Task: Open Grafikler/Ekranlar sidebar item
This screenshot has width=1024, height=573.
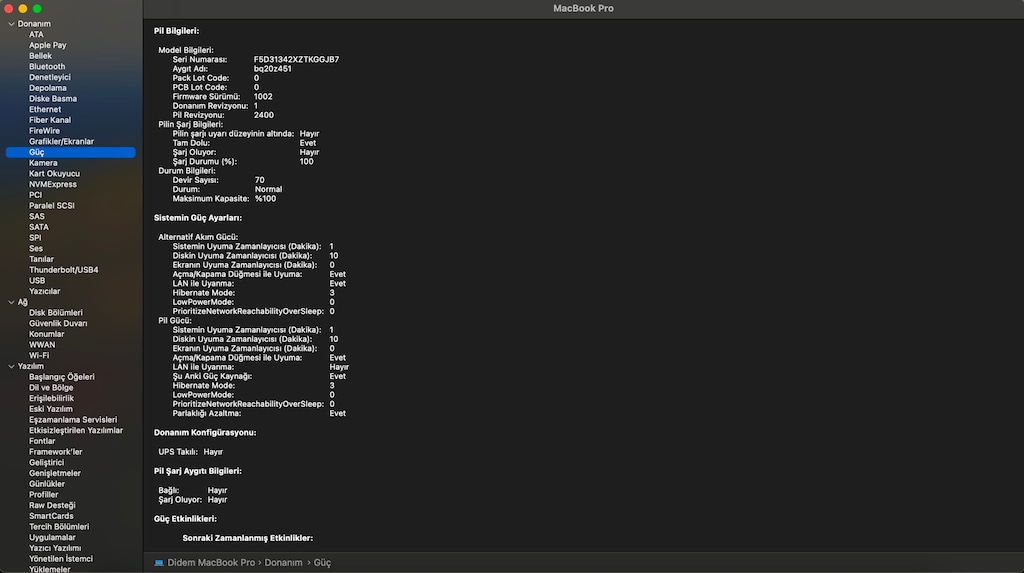Action: coord(61,141)
